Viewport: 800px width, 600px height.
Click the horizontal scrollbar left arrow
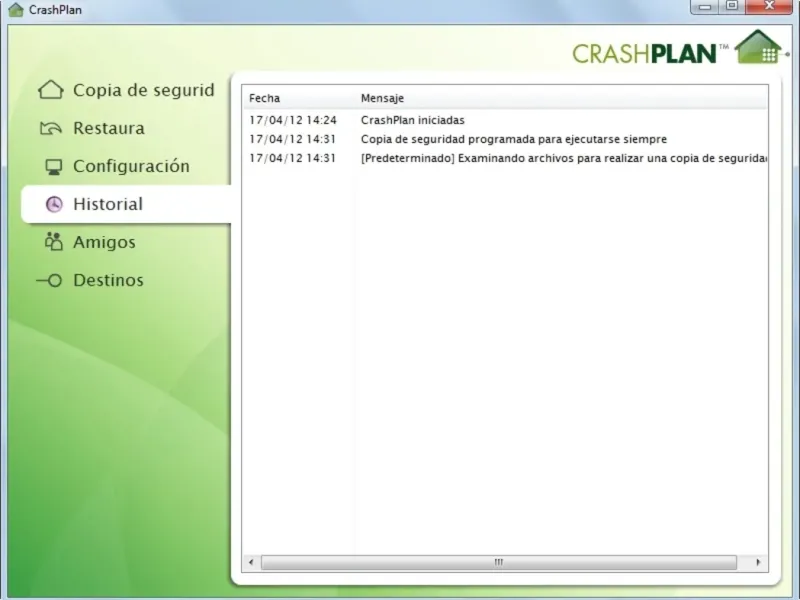tap(251, 562)
